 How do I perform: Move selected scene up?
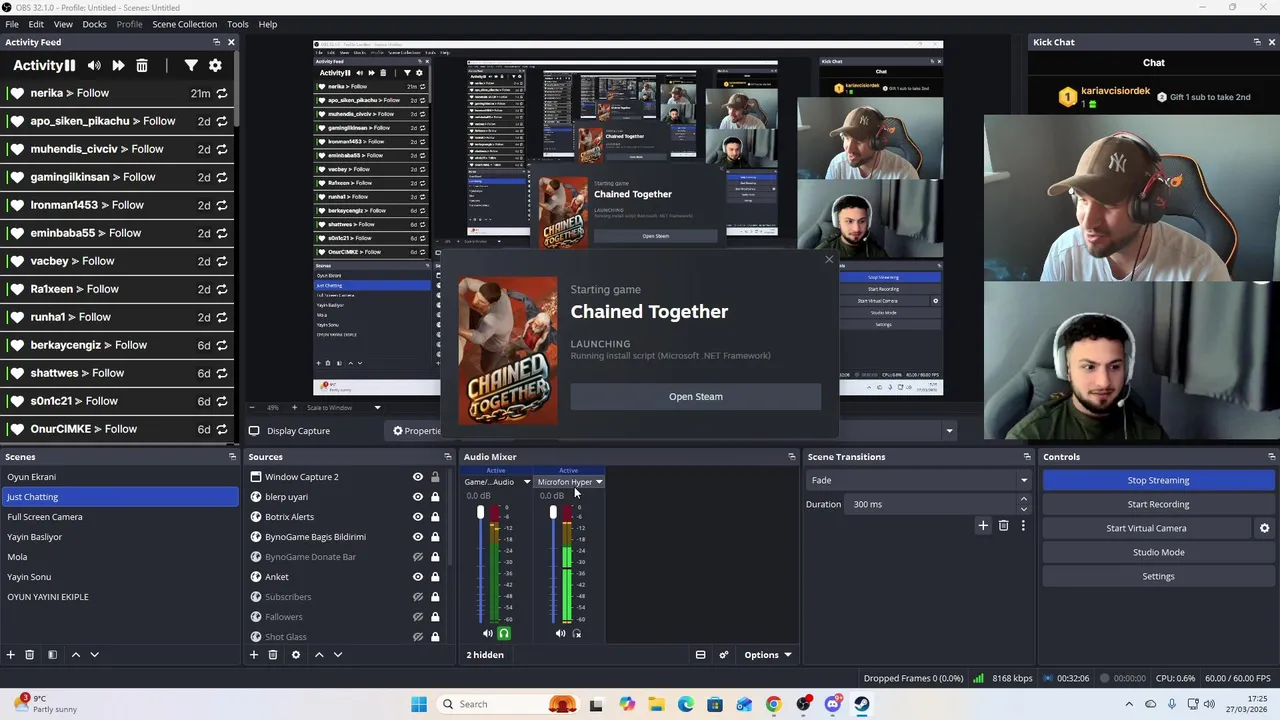tap(75, 655)
